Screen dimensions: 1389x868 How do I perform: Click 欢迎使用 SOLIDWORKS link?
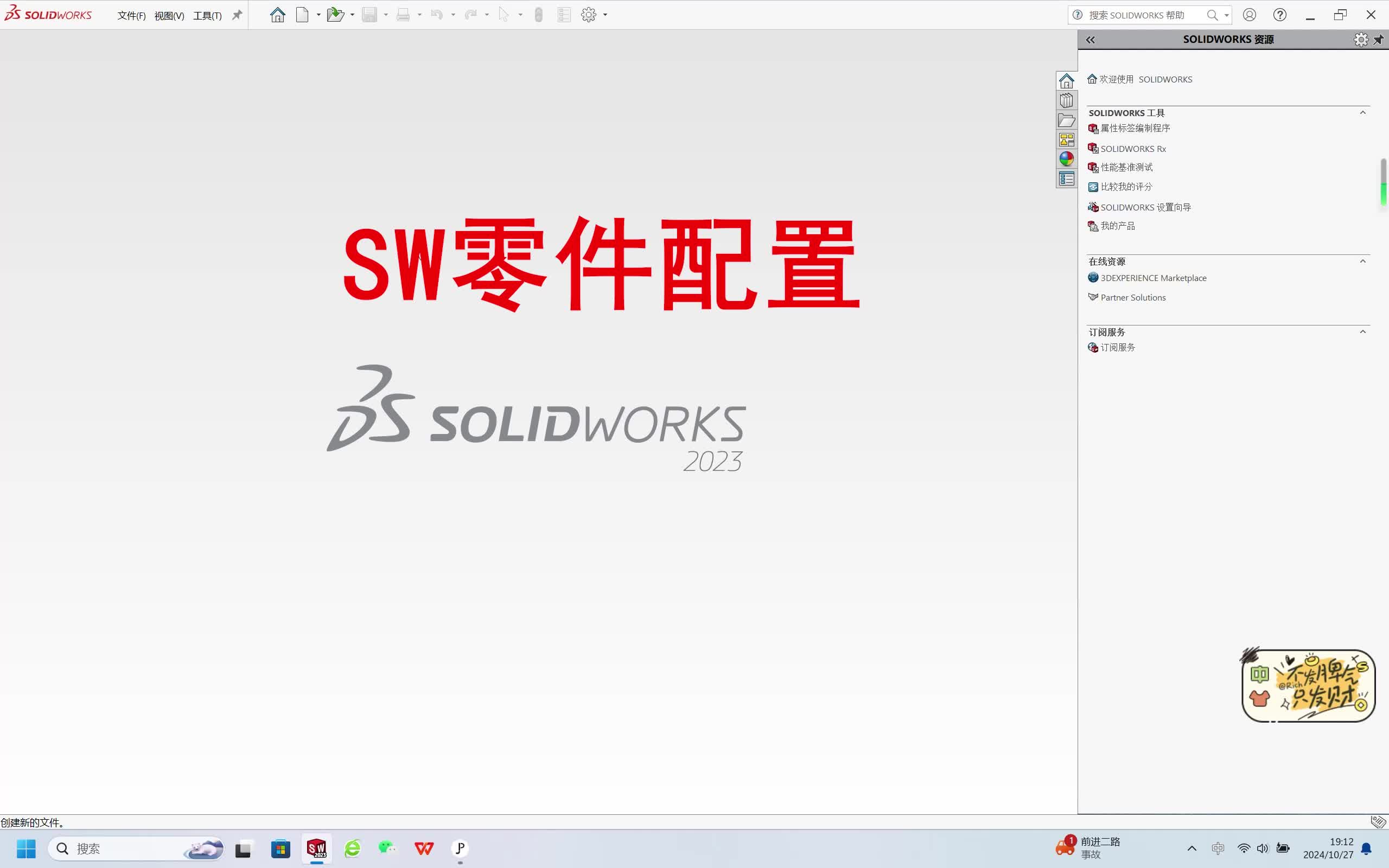1140,79
